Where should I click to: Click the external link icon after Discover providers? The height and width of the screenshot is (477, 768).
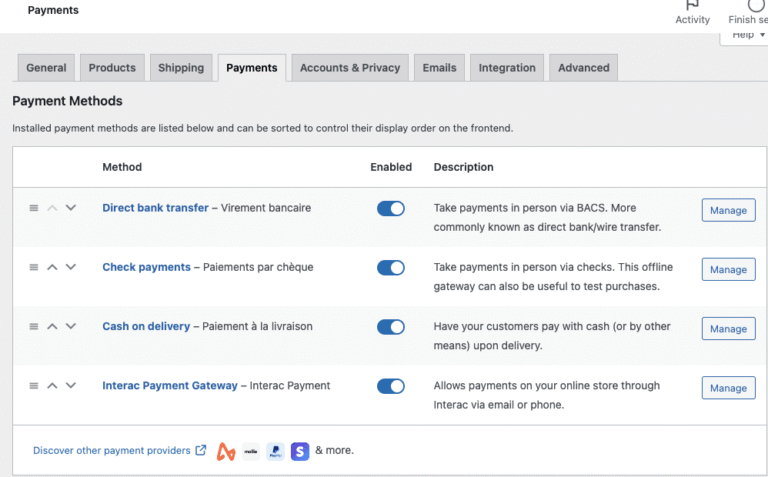coord(201,450)
